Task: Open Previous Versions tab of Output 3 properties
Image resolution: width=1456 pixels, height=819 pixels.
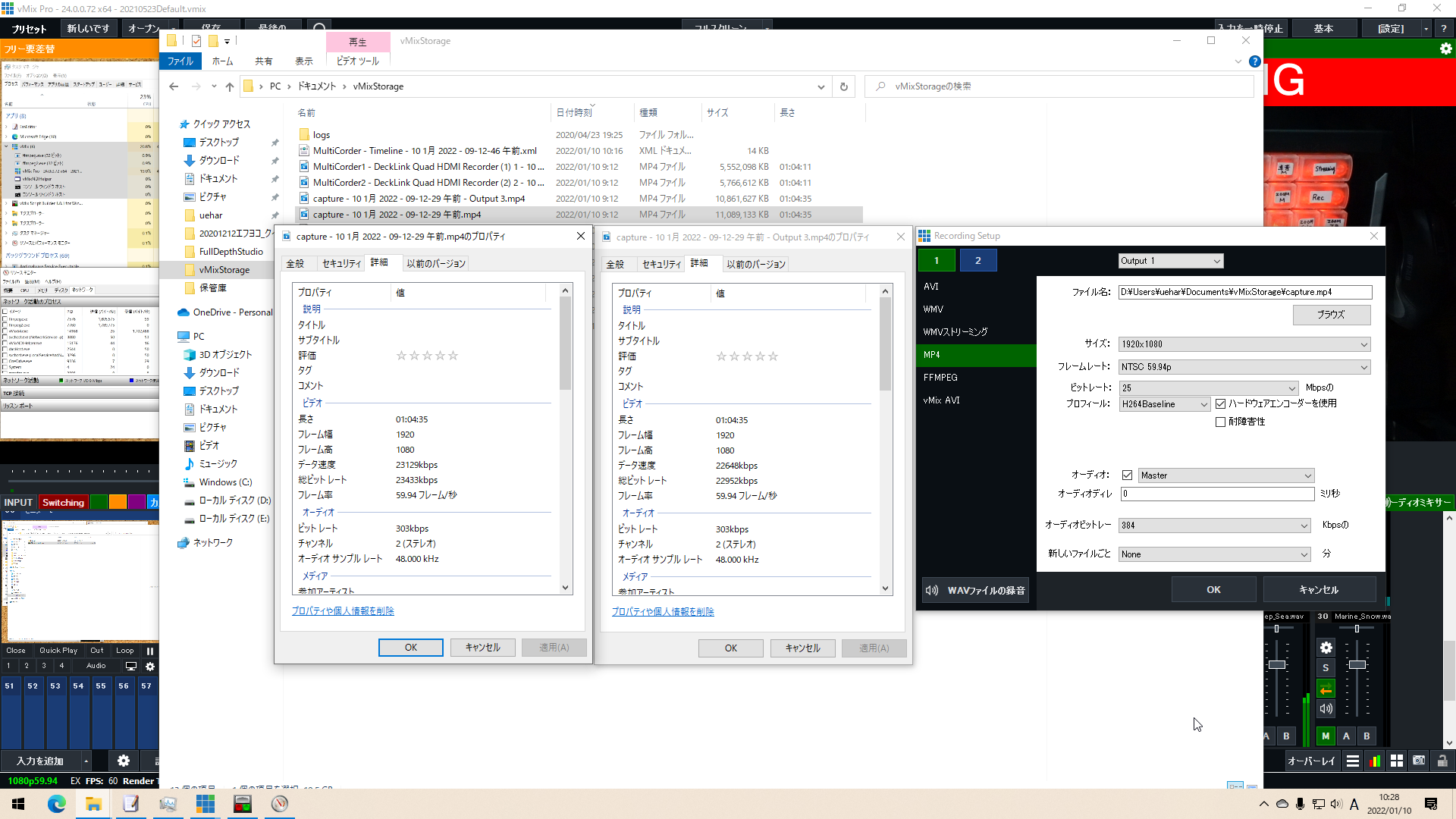Action: click(756, 265)
